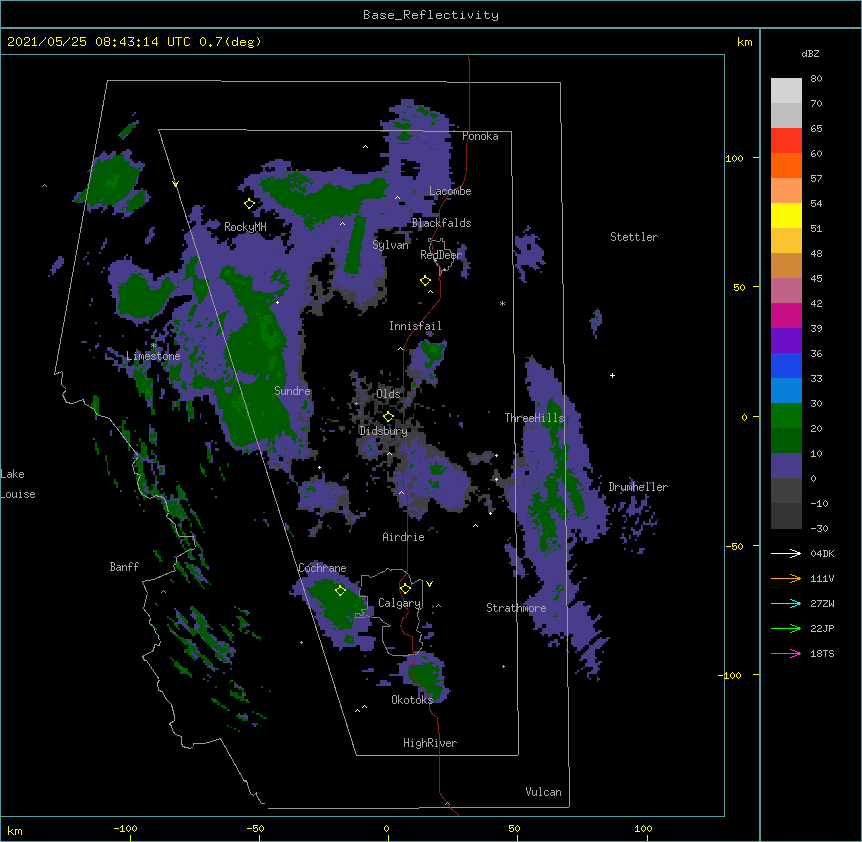The image size is (862, 842).
Task: Select the Blackfalds label on the map
Action: [441, 223]
